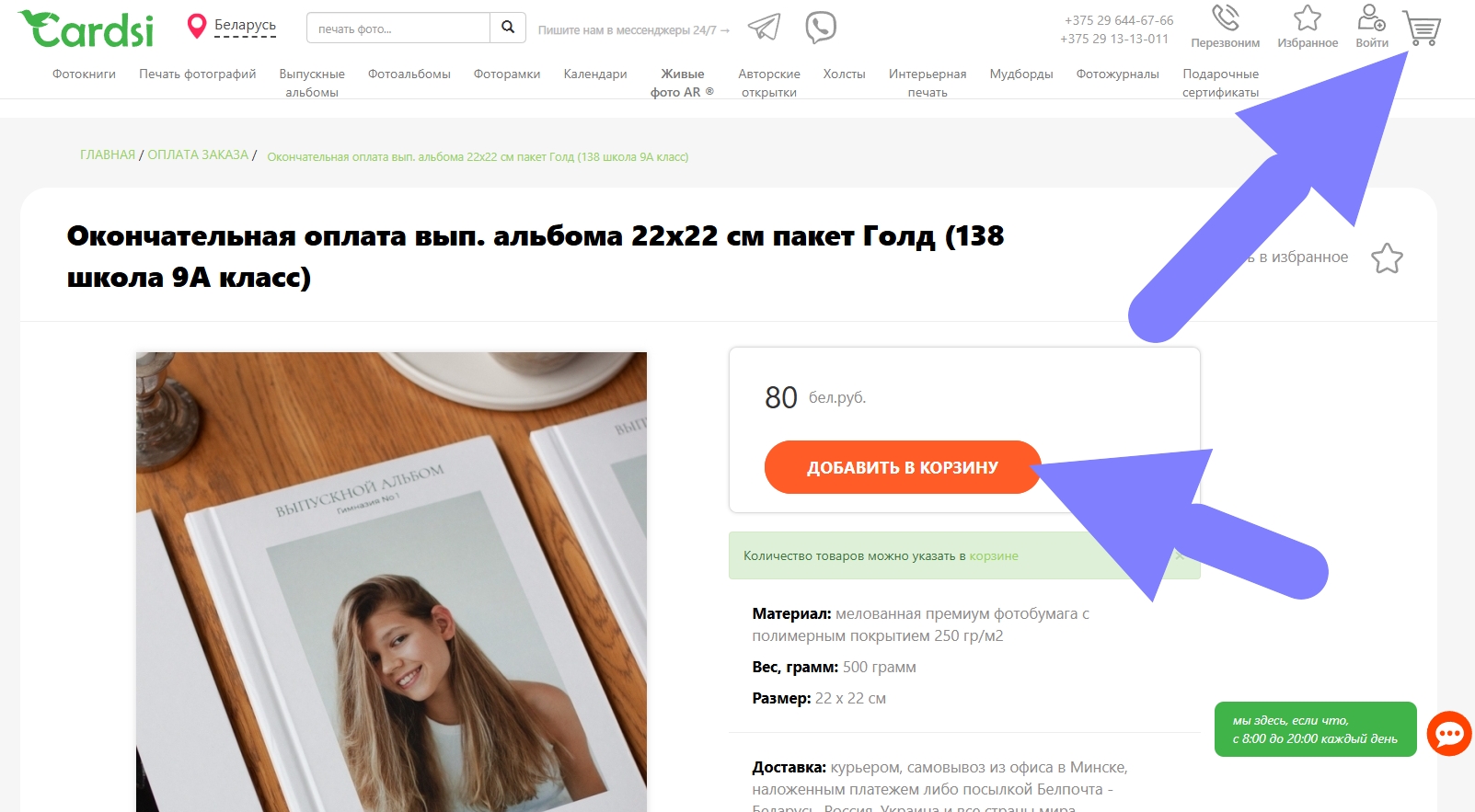The image size is (1475, 812).
Task: Toggle the add-to-favorites star on the product
Action: (1387, 258)
